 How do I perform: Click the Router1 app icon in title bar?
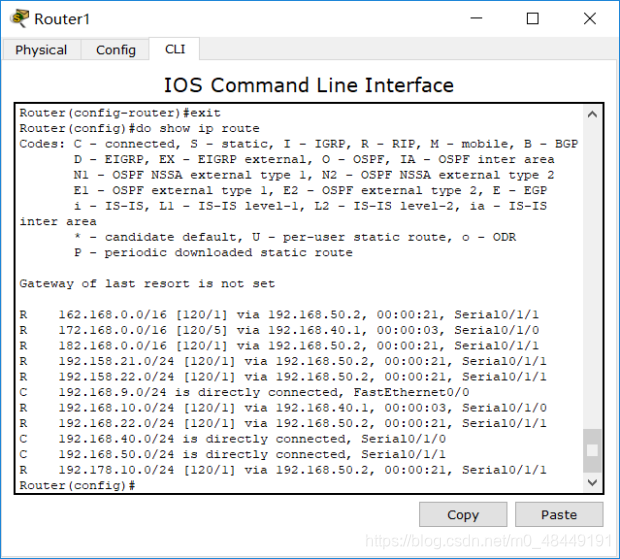(20, 18)
